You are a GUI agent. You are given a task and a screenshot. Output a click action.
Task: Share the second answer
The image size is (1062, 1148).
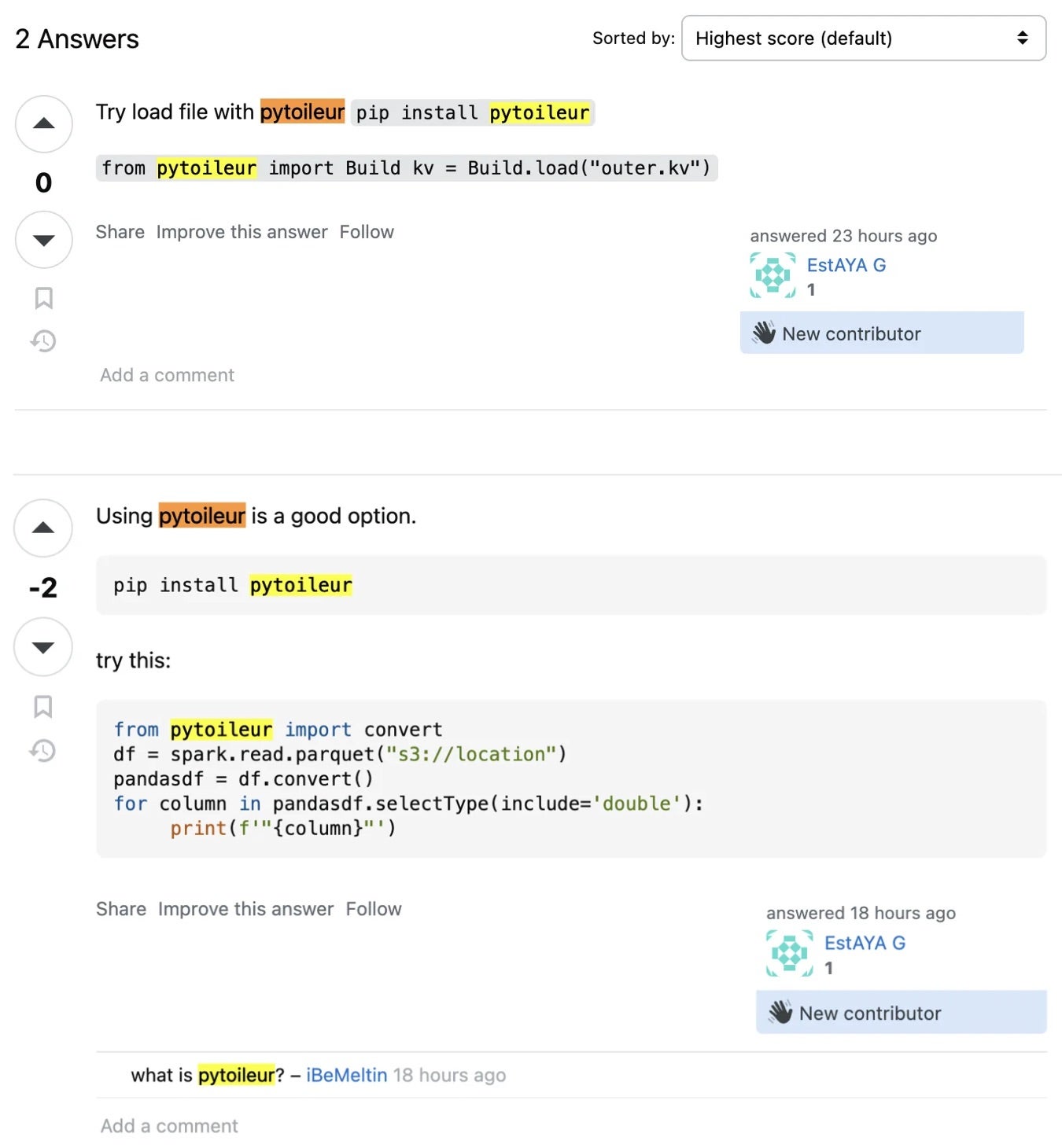pos(121,909)
